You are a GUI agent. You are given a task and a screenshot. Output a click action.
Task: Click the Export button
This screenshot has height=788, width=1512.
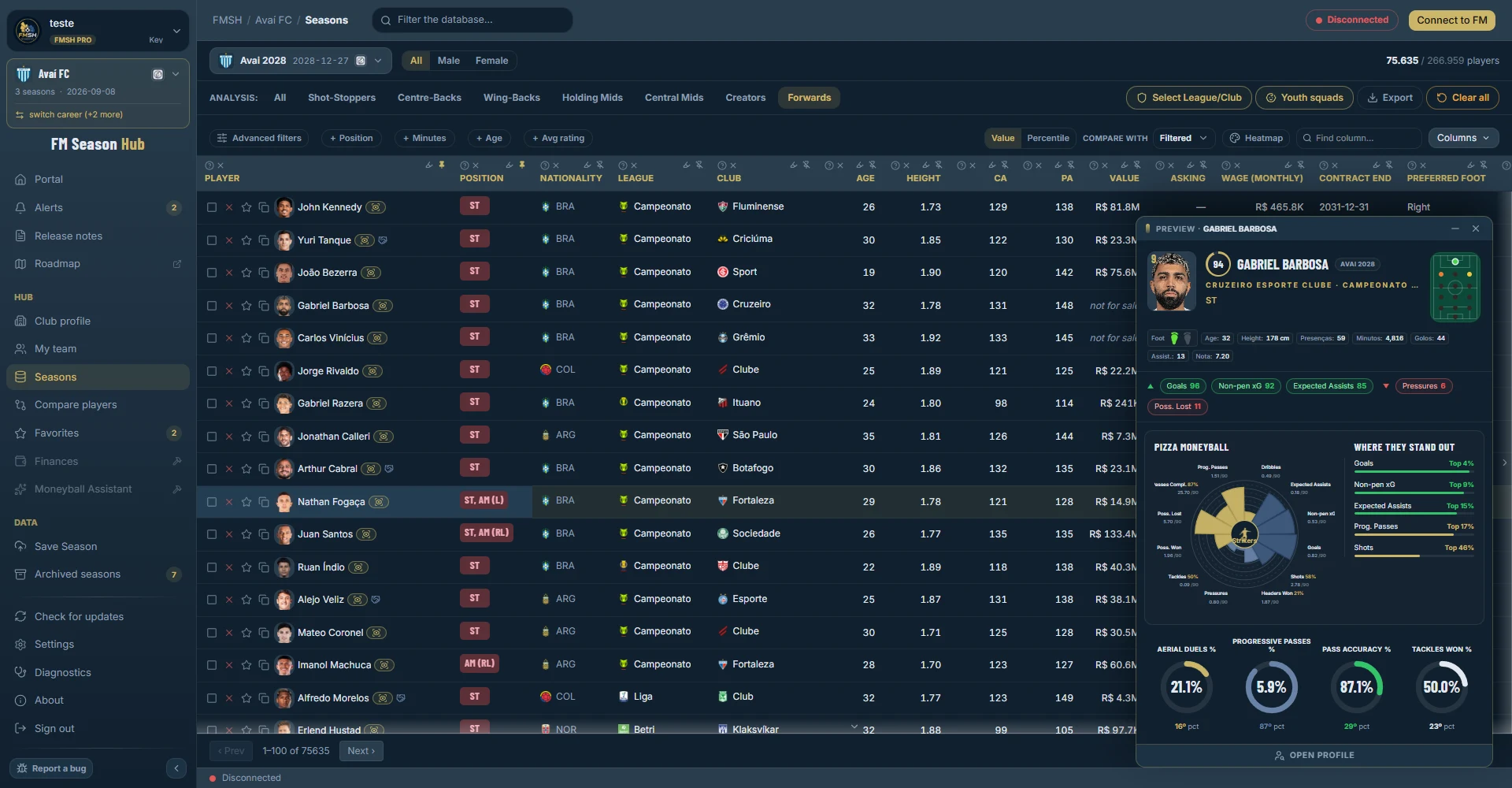[x=1390, y=98]
